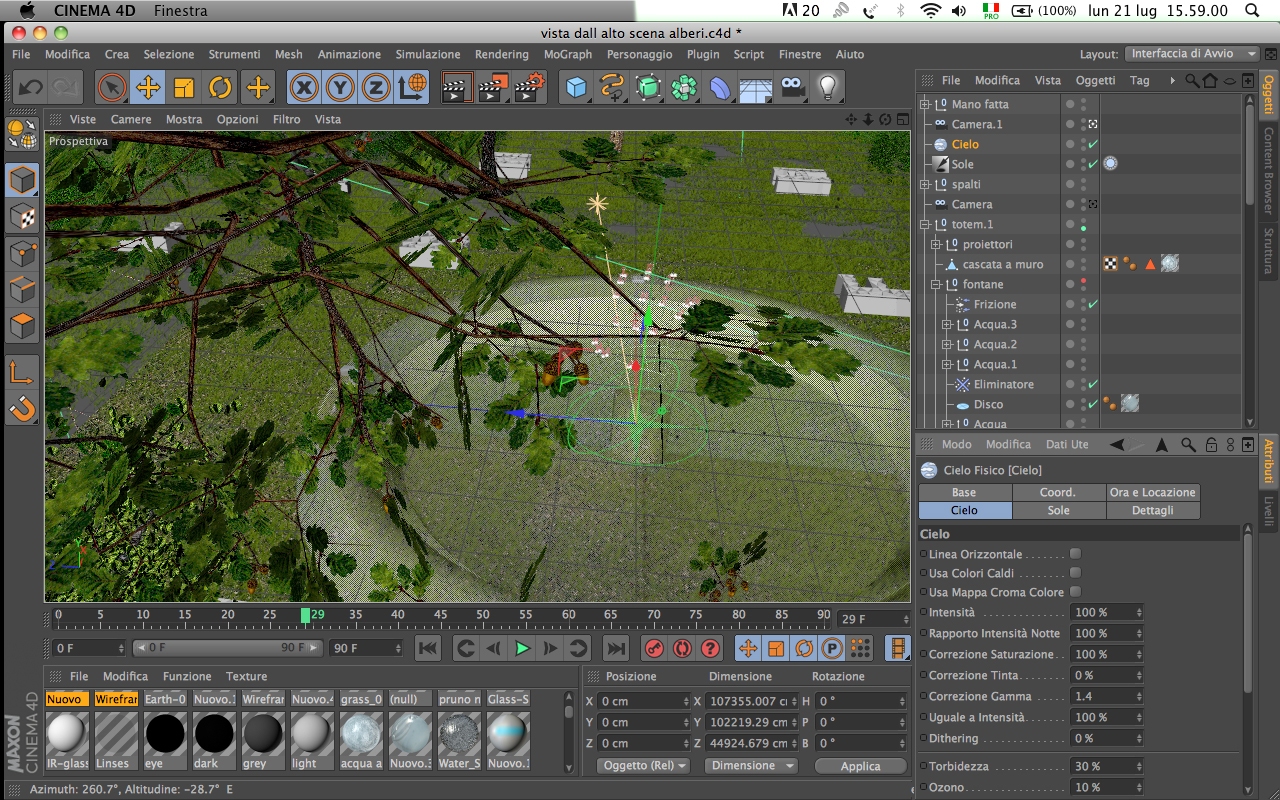1280x800 pixels.
Task: Click the Camera object toolbar icon
Action: click(x=793, y=88)
